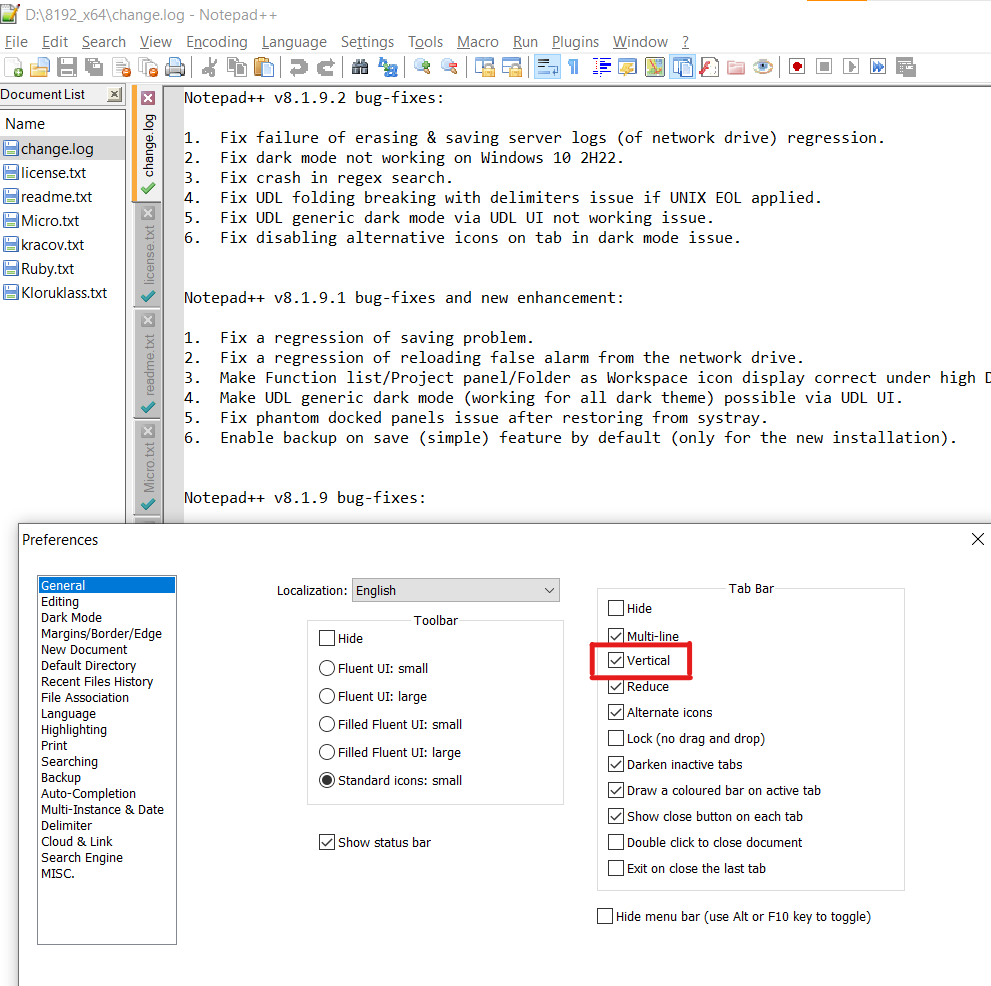Switch to the vertical license.txt tab
991x986 pixels.
click(x=149, y=255)
